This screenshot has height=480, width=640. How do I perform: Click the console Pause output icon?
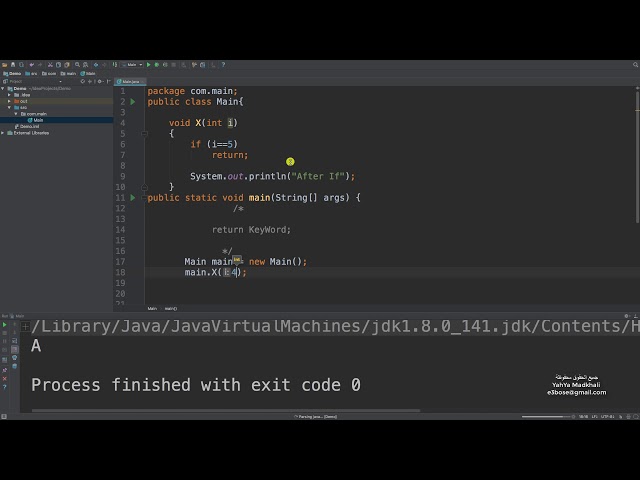(x=4, y=341)
